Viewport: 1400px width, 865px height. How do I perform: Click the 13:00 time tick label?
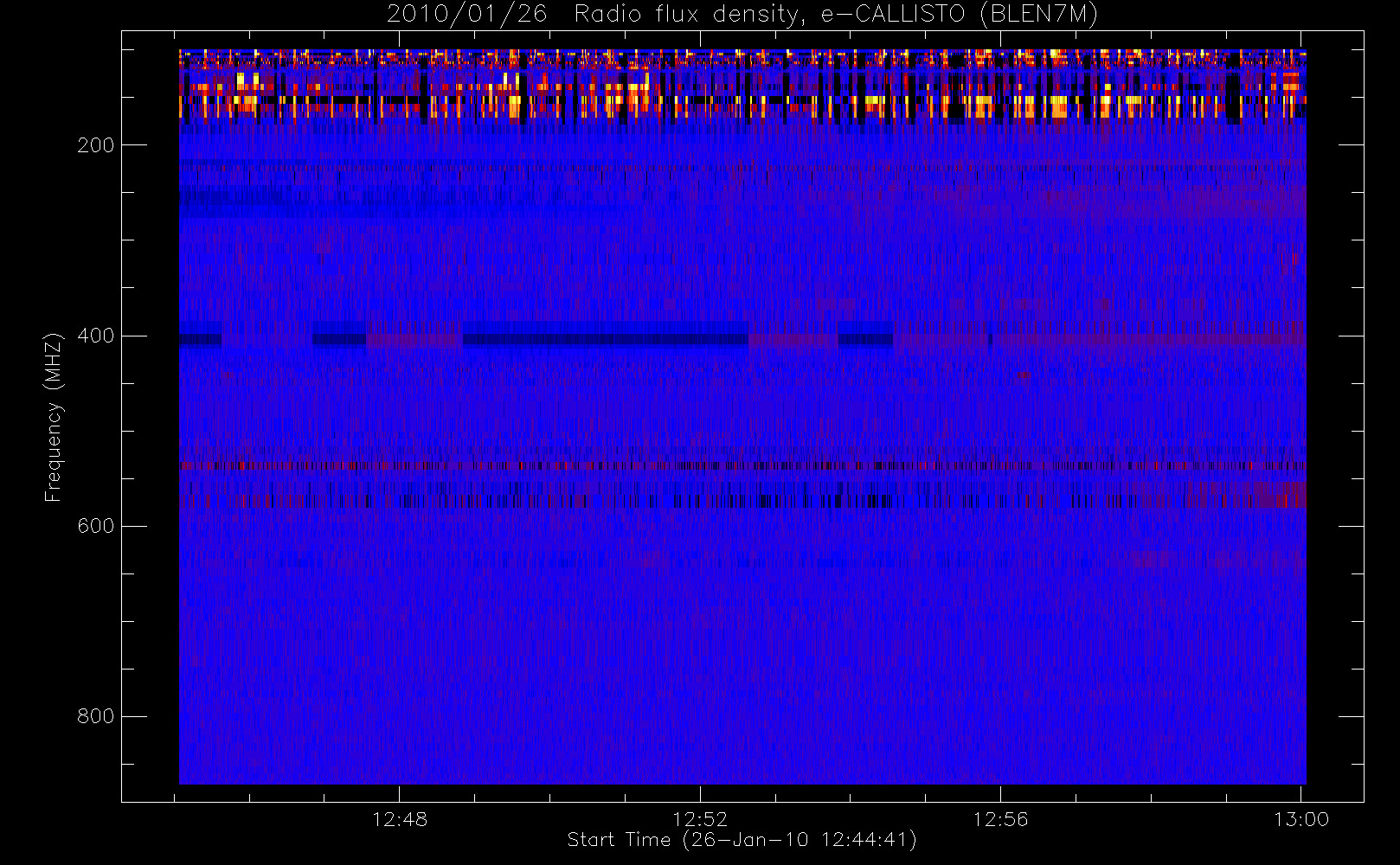coord(1301,819)
